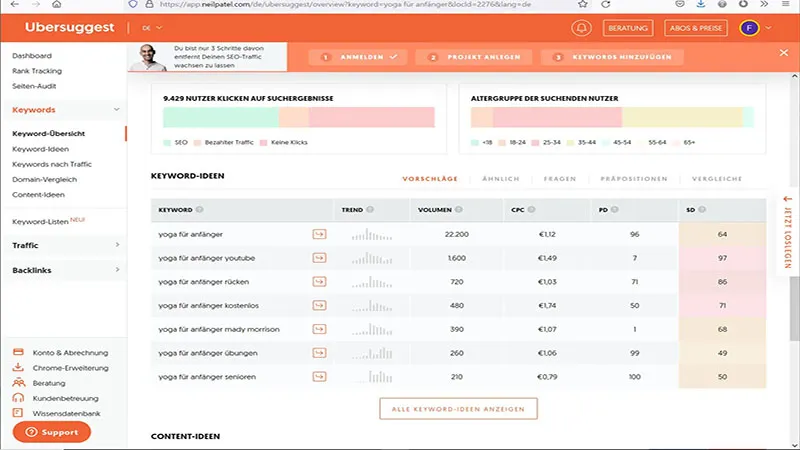This screenshot has width=800, height=450.
Task: Click step 3 Keywords hinzufügen
Action: pyautogui.click(x=612, y=57)
